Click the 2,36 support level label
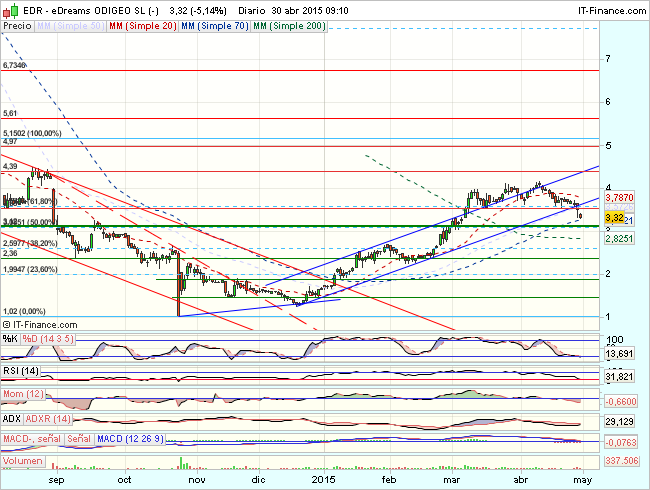Image resolution: width=650 pixels, height=490 pixels. click(10, 253)
